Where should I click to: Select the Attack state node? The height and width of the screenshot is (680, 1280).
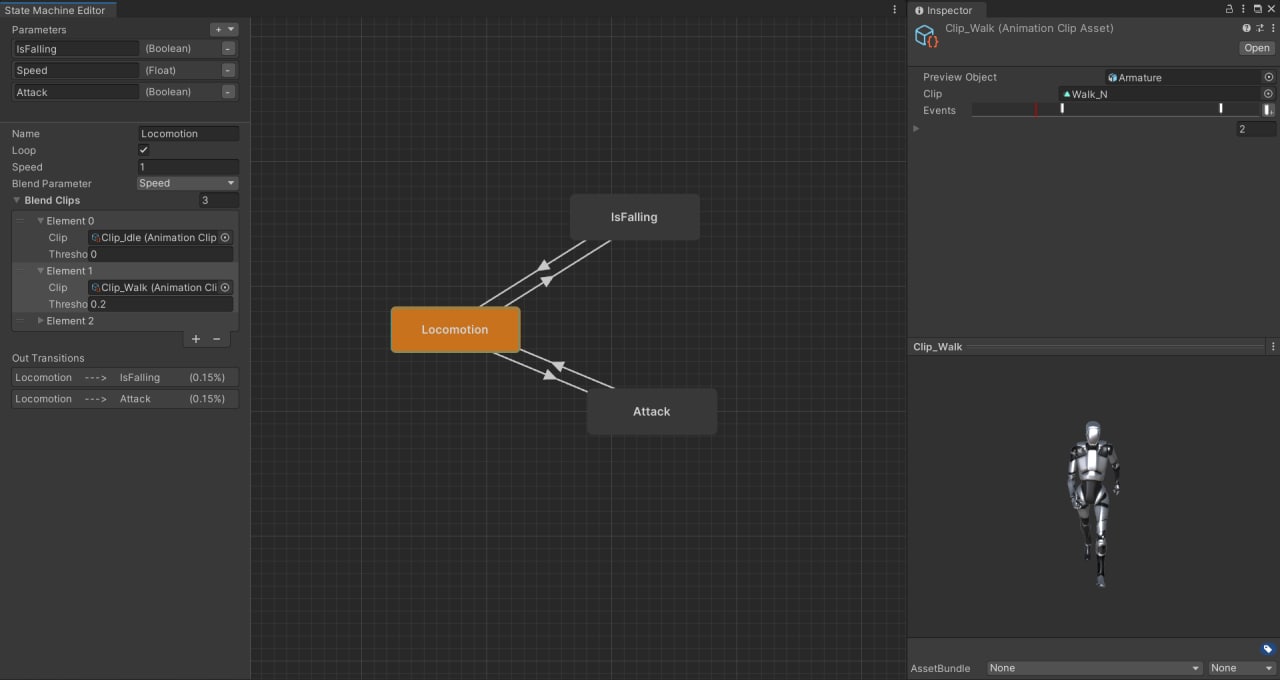coord(651,412)
